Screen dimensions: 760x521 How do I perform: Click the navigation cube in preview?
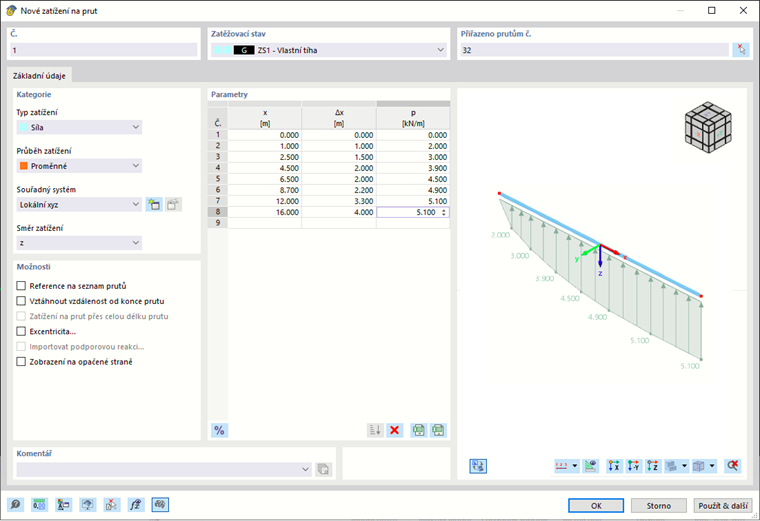[708, 127]
